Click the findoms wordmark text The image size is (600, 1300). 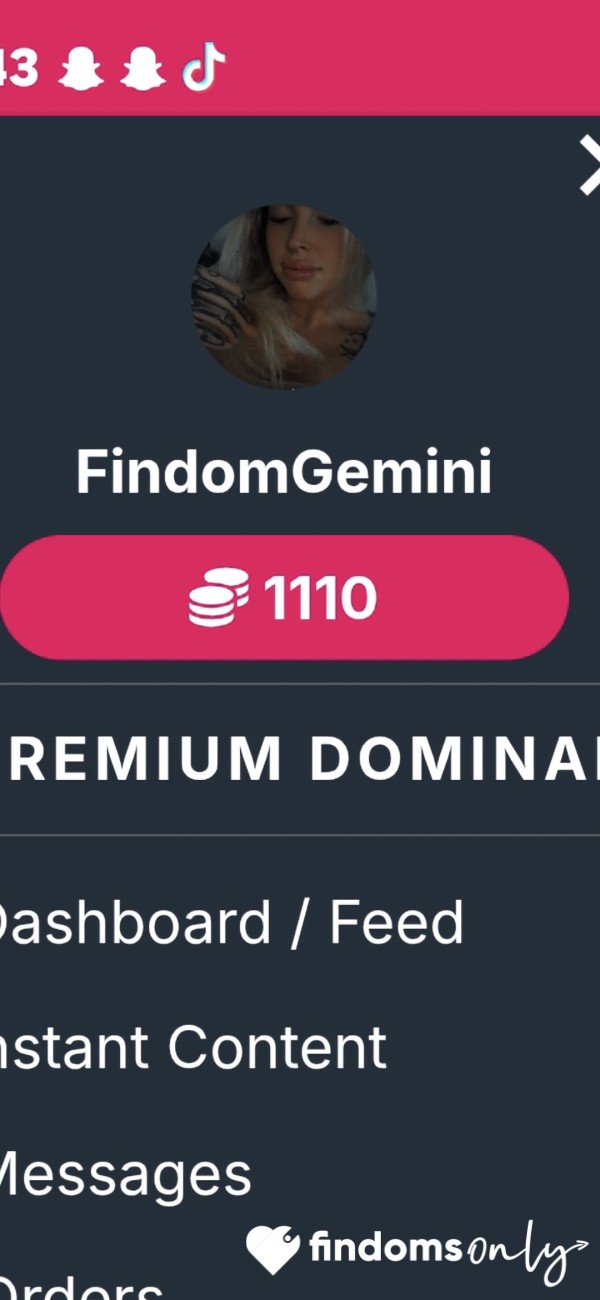click(x=385, y=1248)
